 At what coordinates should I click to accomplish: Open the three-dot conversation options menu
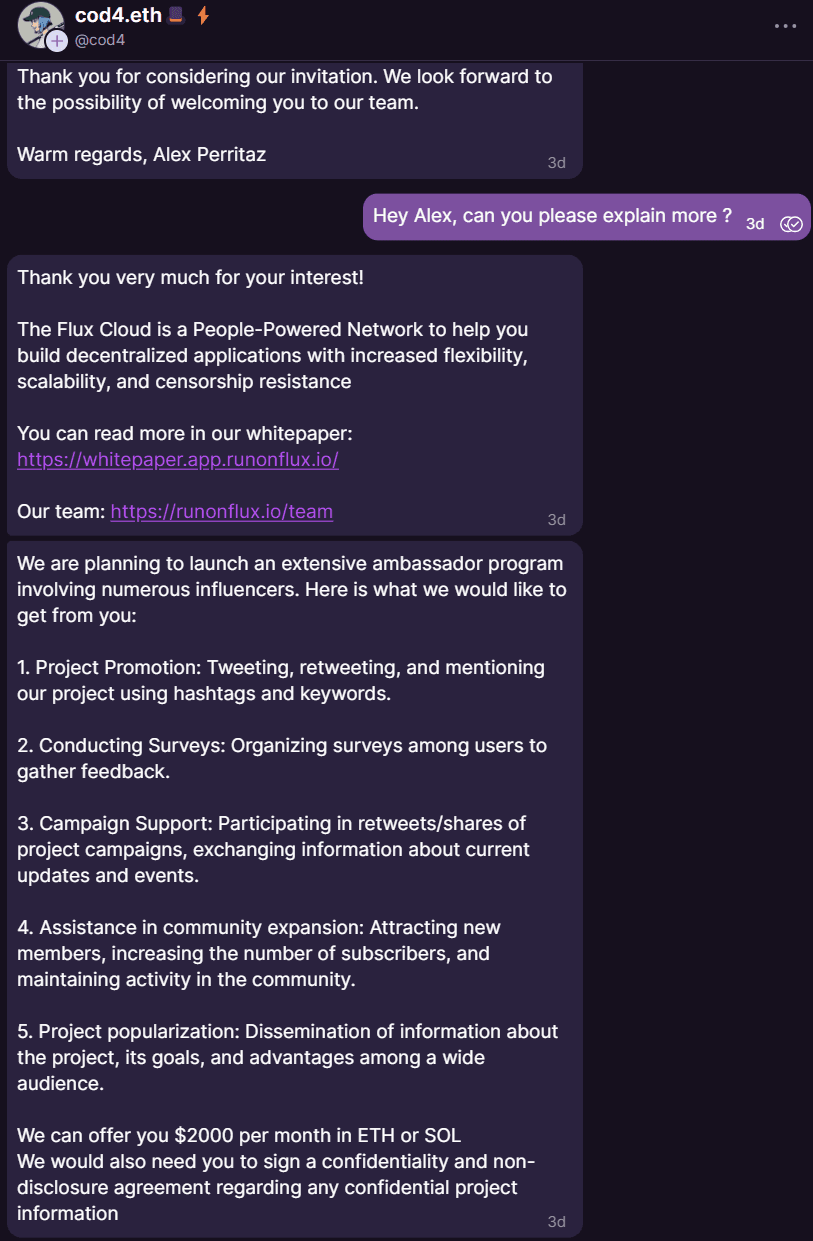pyautogui.click(x=785, y=26)
